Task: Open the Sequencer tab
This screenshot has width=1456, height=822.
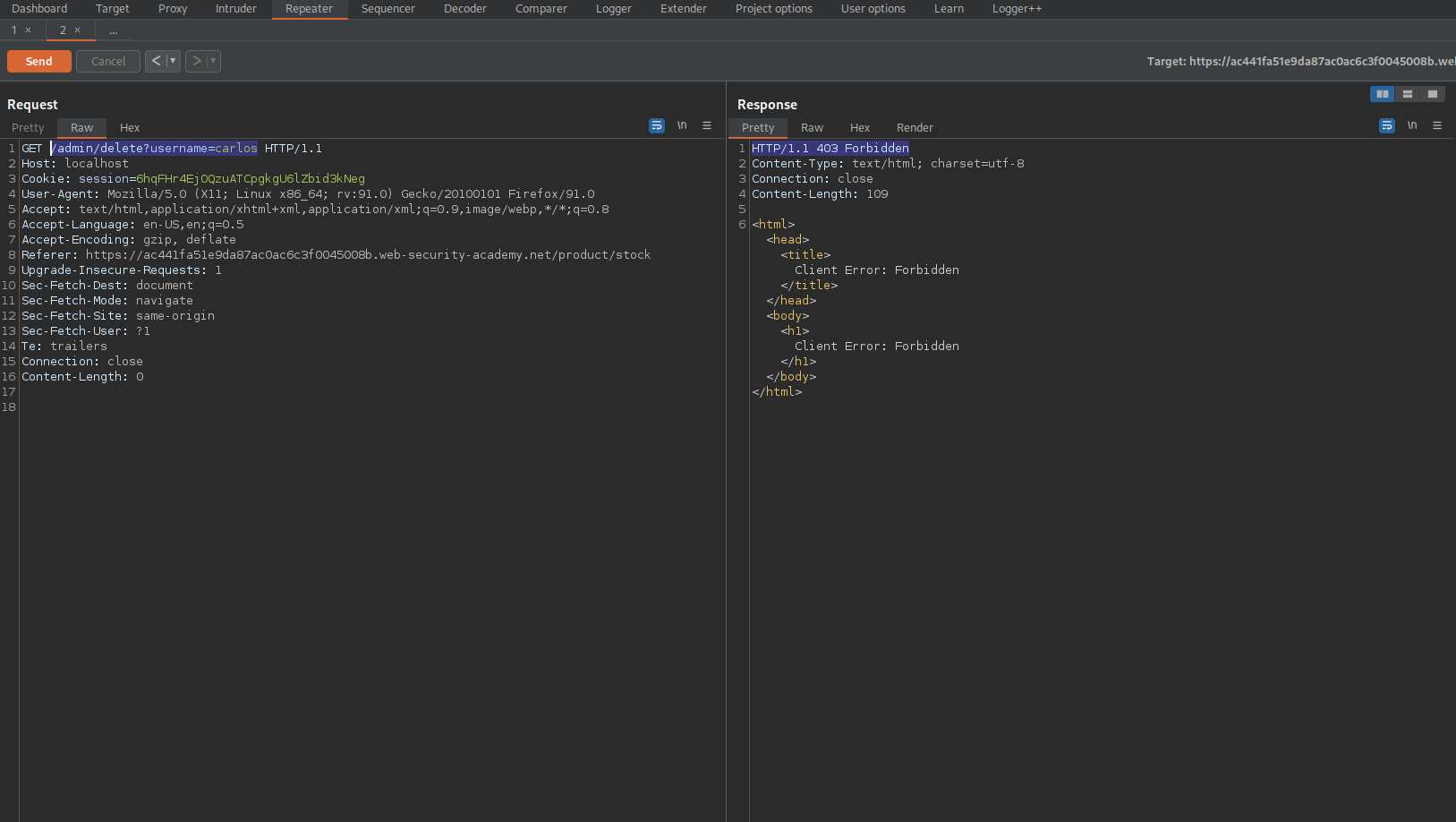Action: (388, 9)
